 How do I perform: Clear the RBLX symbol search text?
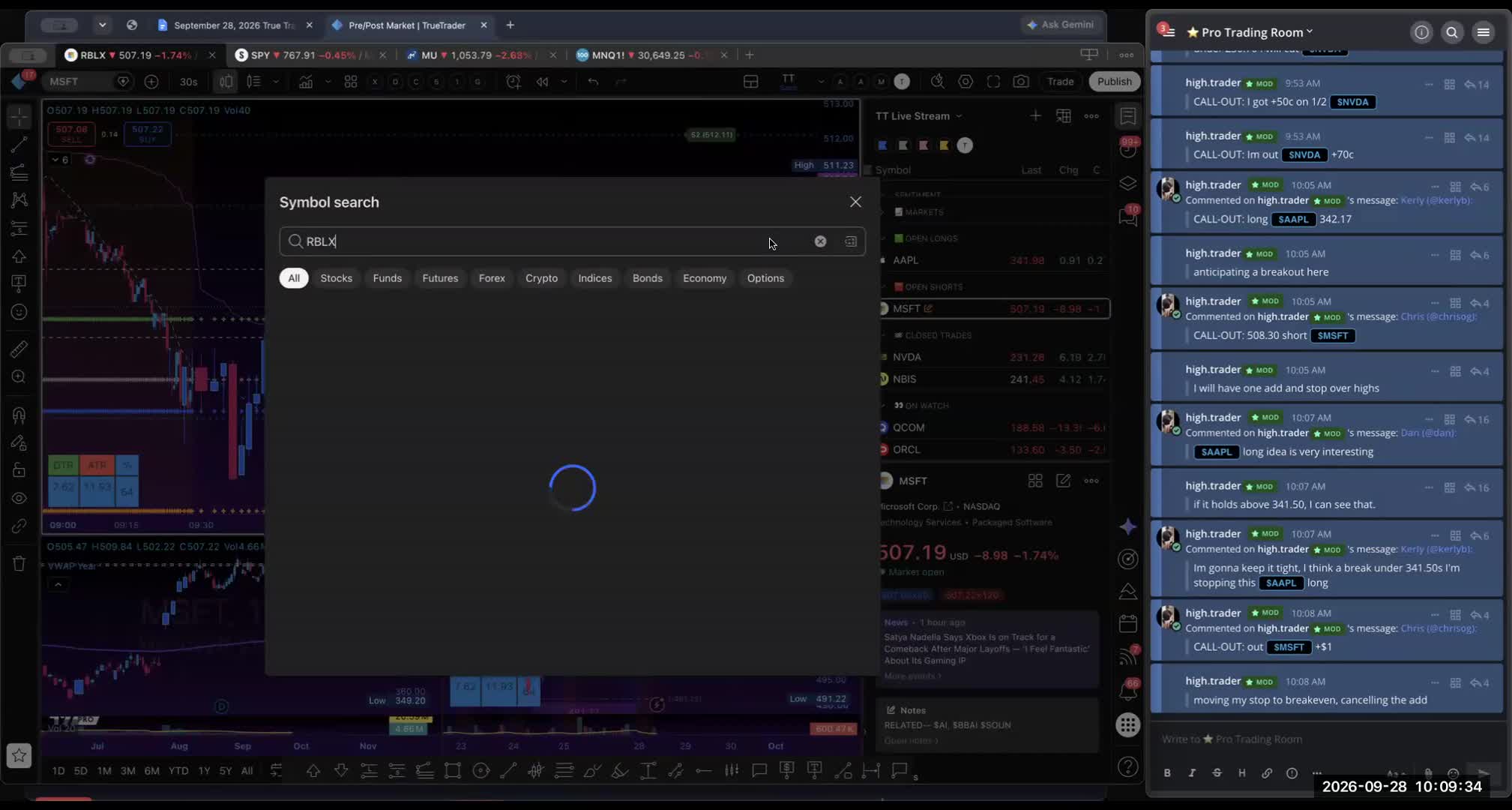tap(820, 241)
